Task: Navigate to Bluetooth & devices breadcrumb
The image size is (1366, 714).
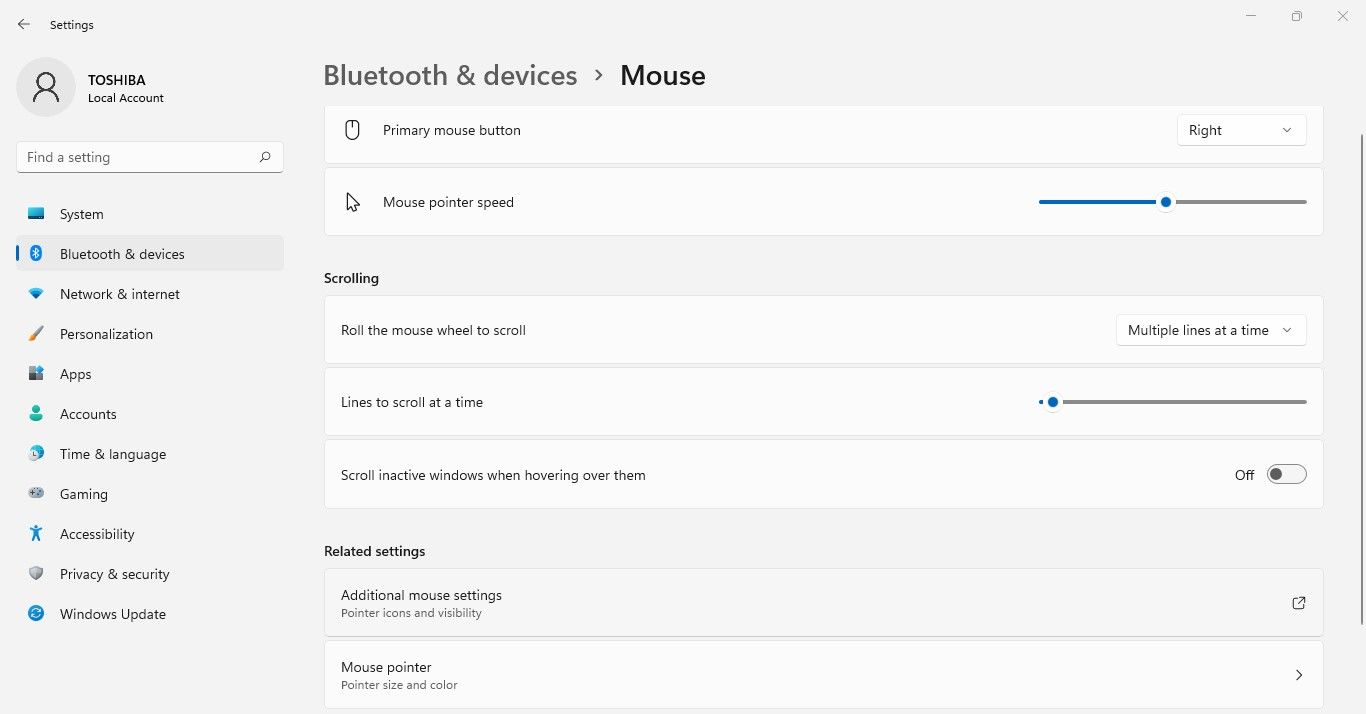Action: [x=450, y=74]
